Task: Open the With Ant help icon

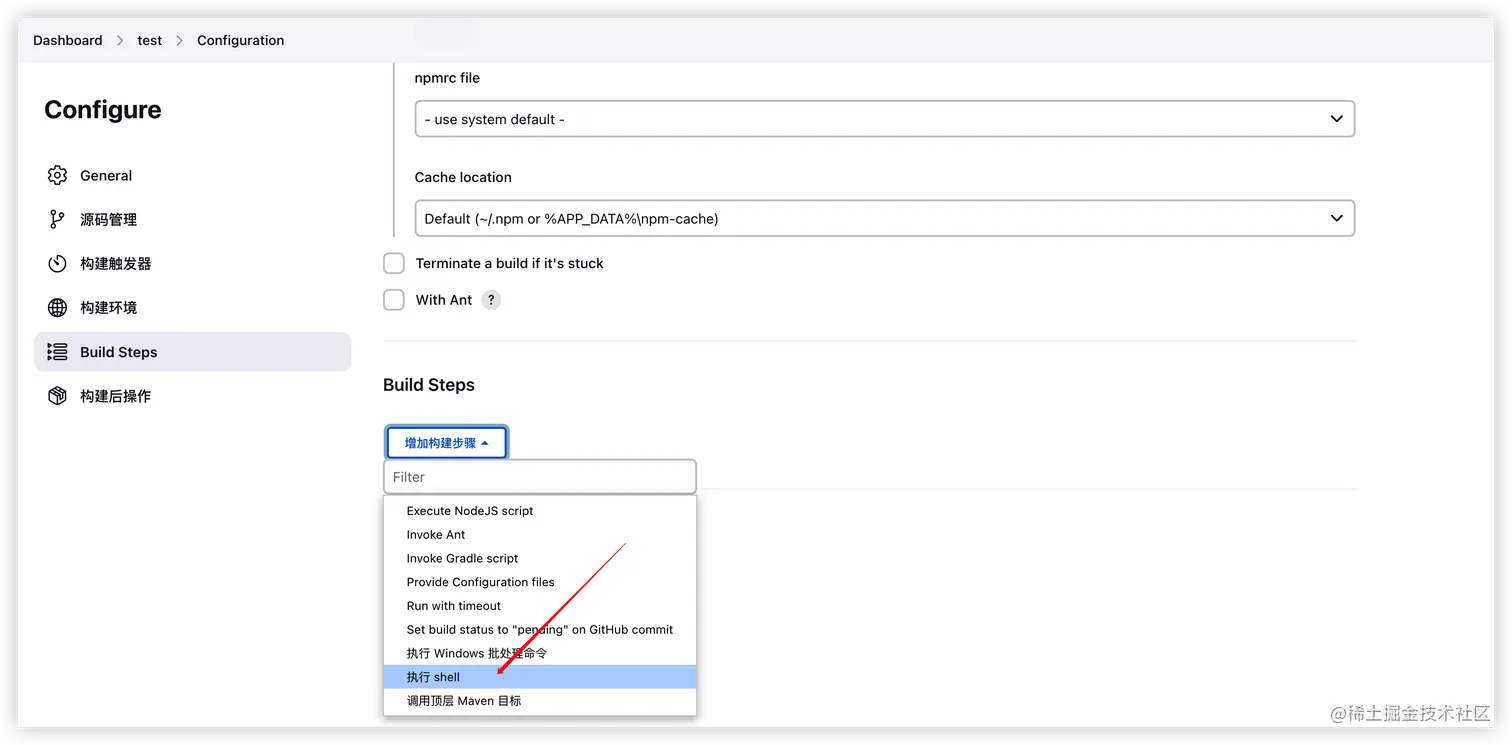Action: pyautogui.click(x=491, y=300)
